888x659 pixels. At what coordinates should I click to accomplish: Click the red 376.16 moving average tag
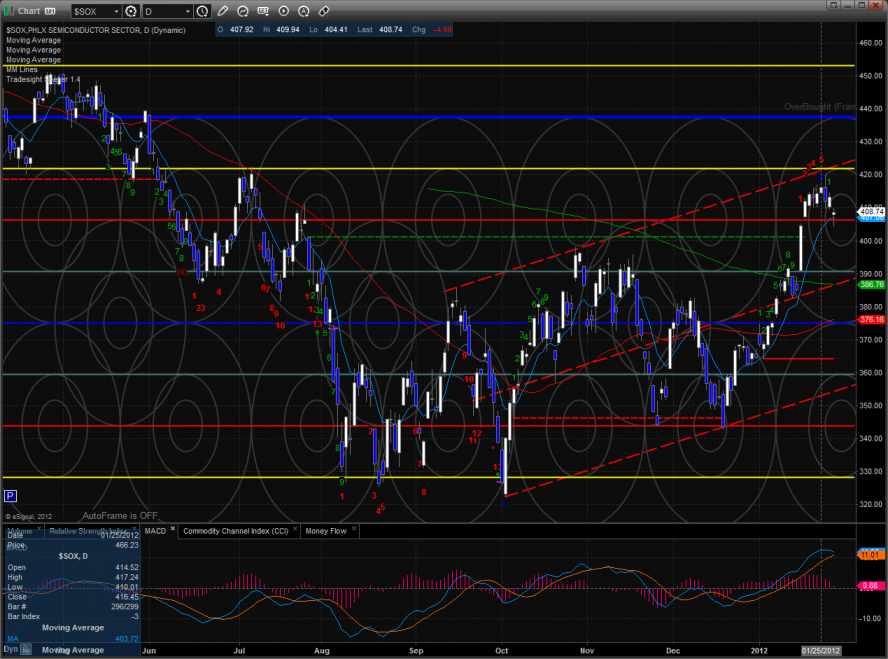pos(872,319)
